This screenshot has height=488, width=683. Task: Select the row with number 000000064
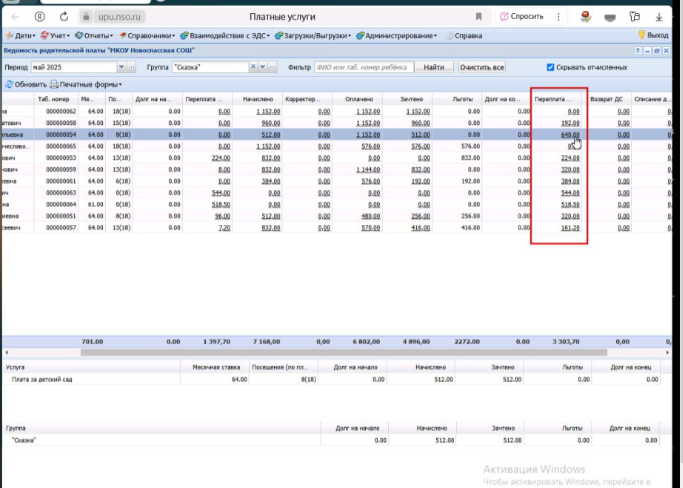336,204
